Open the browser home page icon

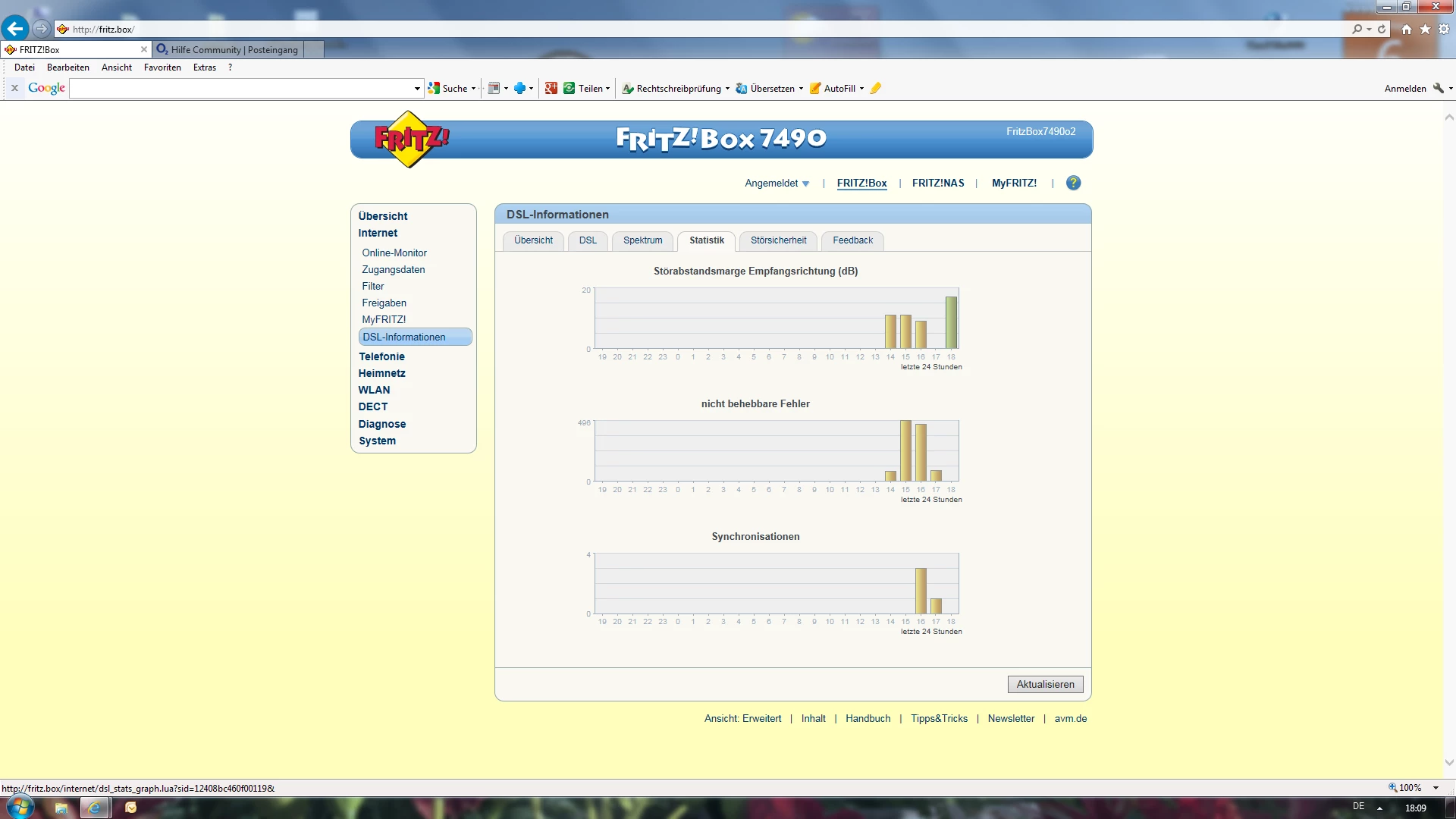click(1407, 29)
